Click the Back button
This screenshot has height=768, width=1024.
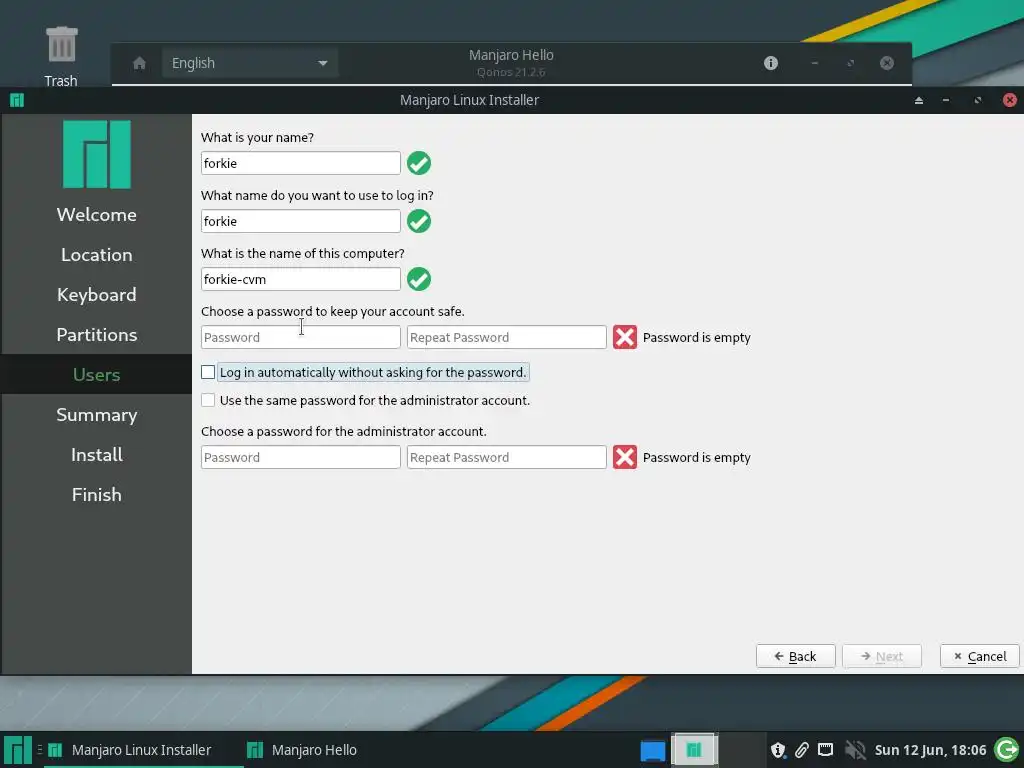tap(795, 656)
